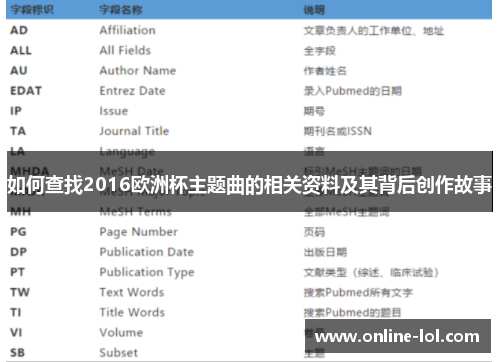Click '搜索Pubmed的题目' description
This screenshot has width=500, height=362.
click(x=352, y=313)
